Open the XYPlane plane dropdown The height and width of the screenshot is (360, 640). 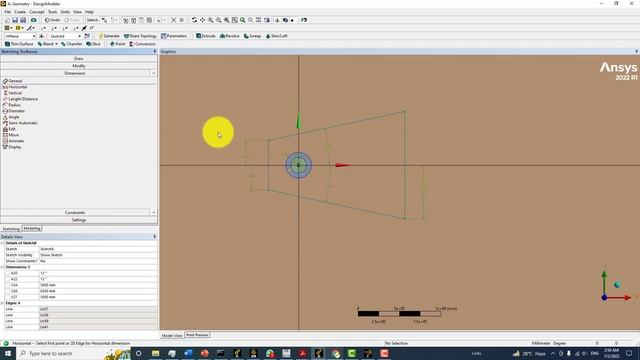34,36
